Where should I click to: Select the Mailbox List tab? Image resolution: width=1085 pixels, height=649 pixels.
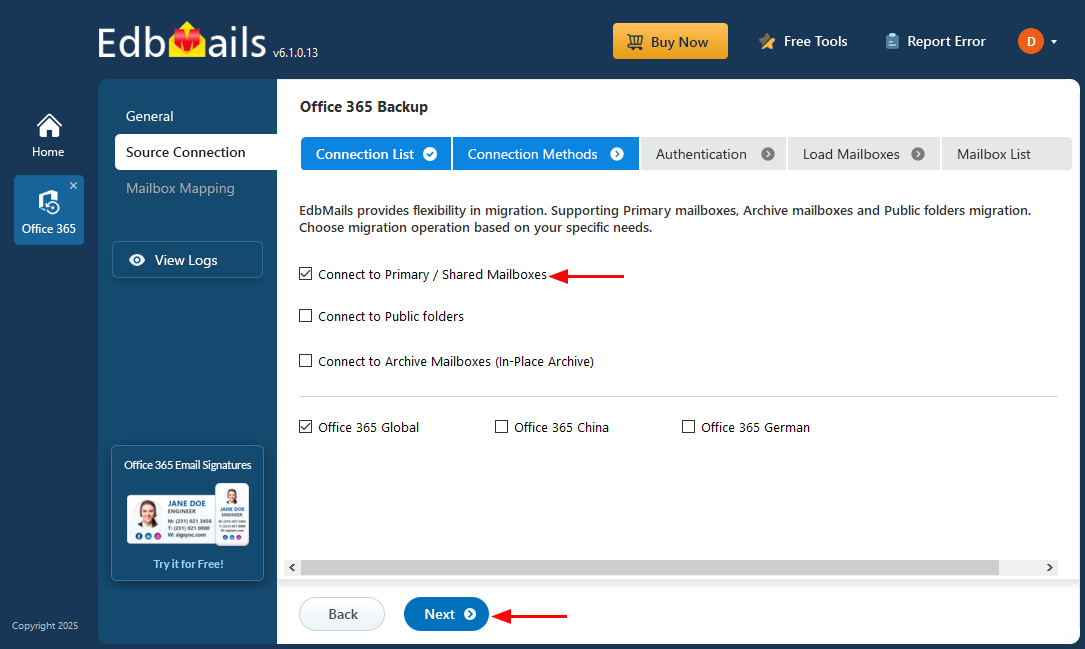click(1006, 154)
